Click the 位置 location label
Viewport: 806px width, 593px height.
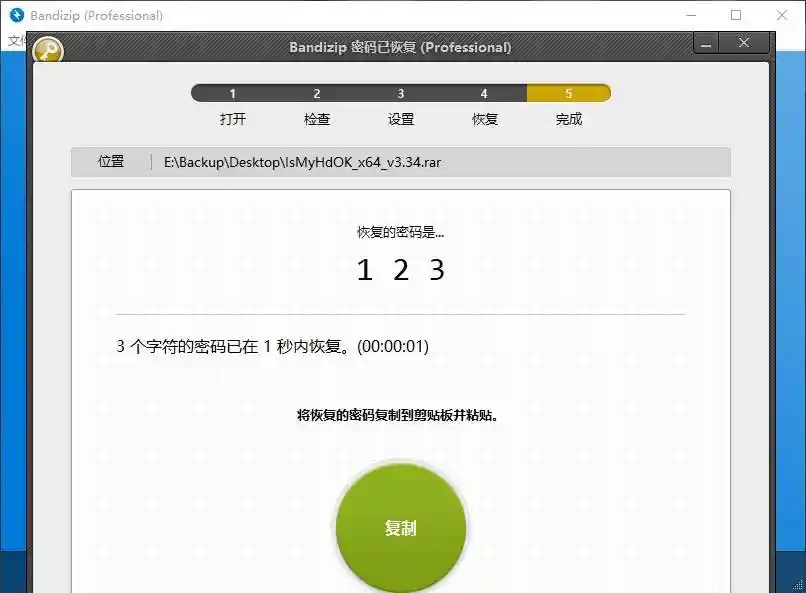pyautogui.click(x=111, y=161)
